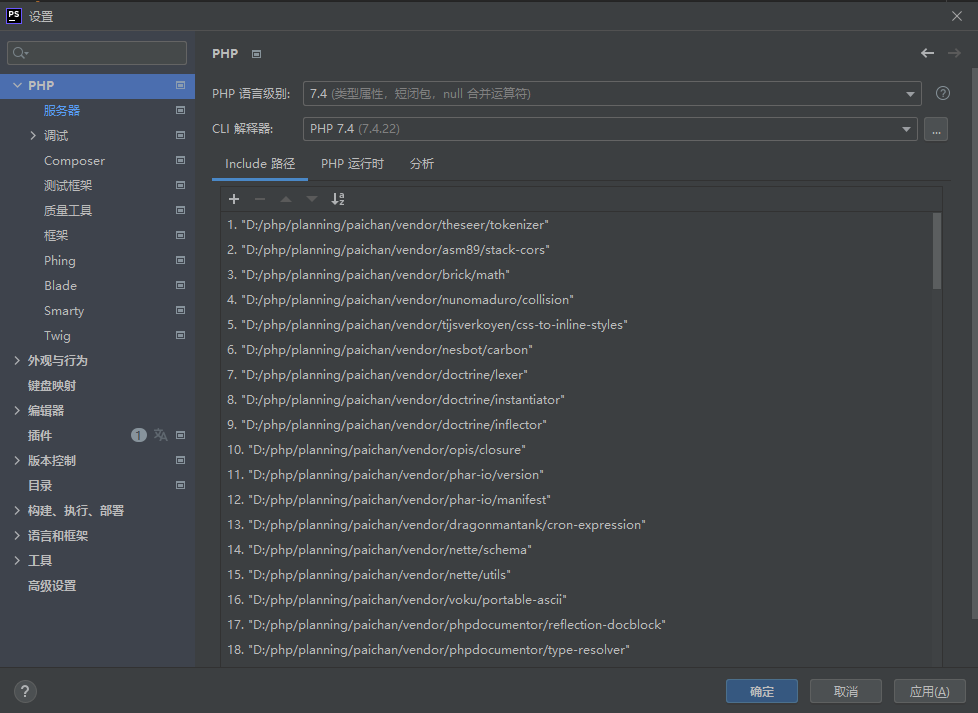The image size is (978, 713).
Task: Click the bottom-left help button
Action: click(25, 691)
